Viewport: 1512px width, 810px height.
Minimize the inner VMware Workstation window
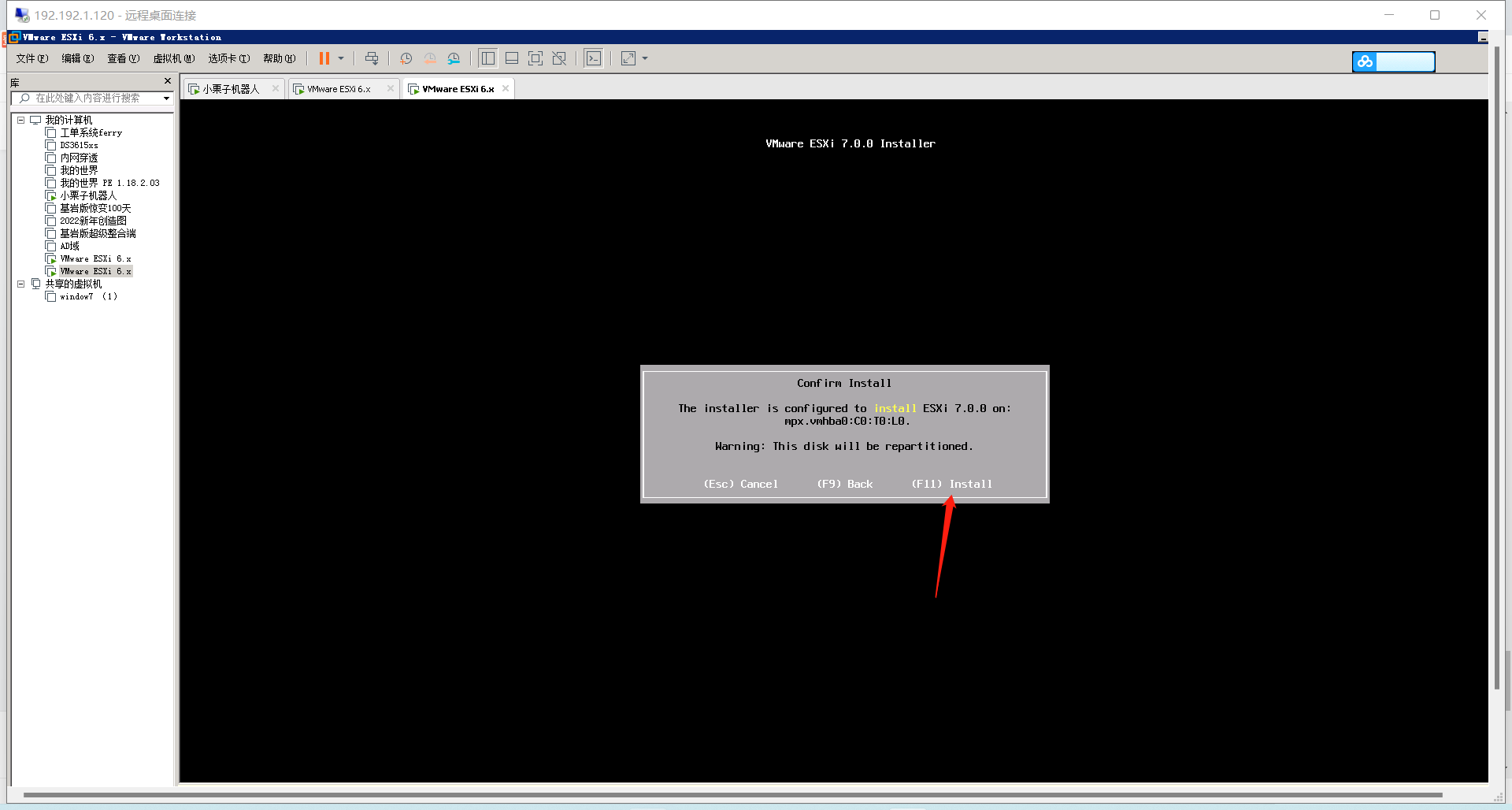pyautogui.click(x=1483, y=38)
